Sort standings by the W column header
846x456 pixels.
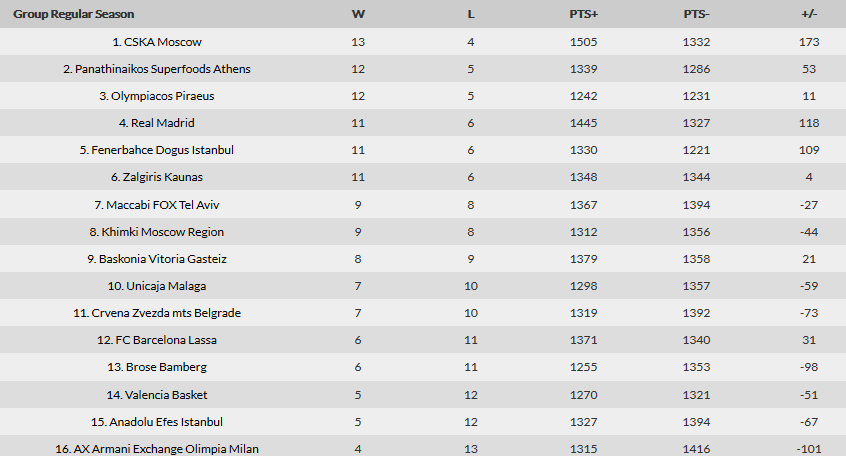click(x=358, y=14)
